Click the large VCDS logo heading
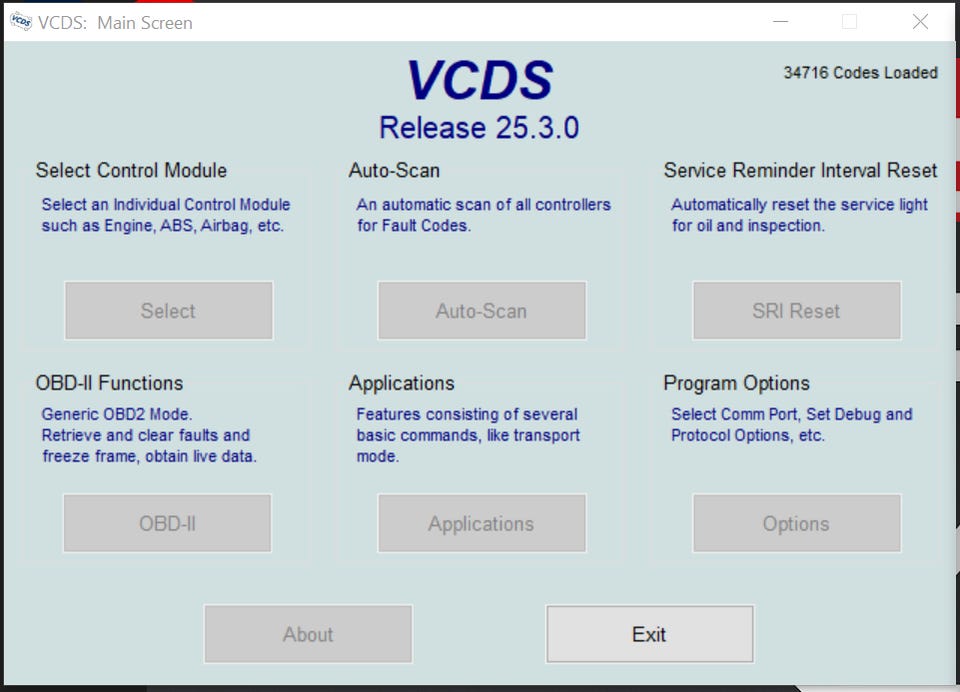960x692 pixels. point(480,80)
